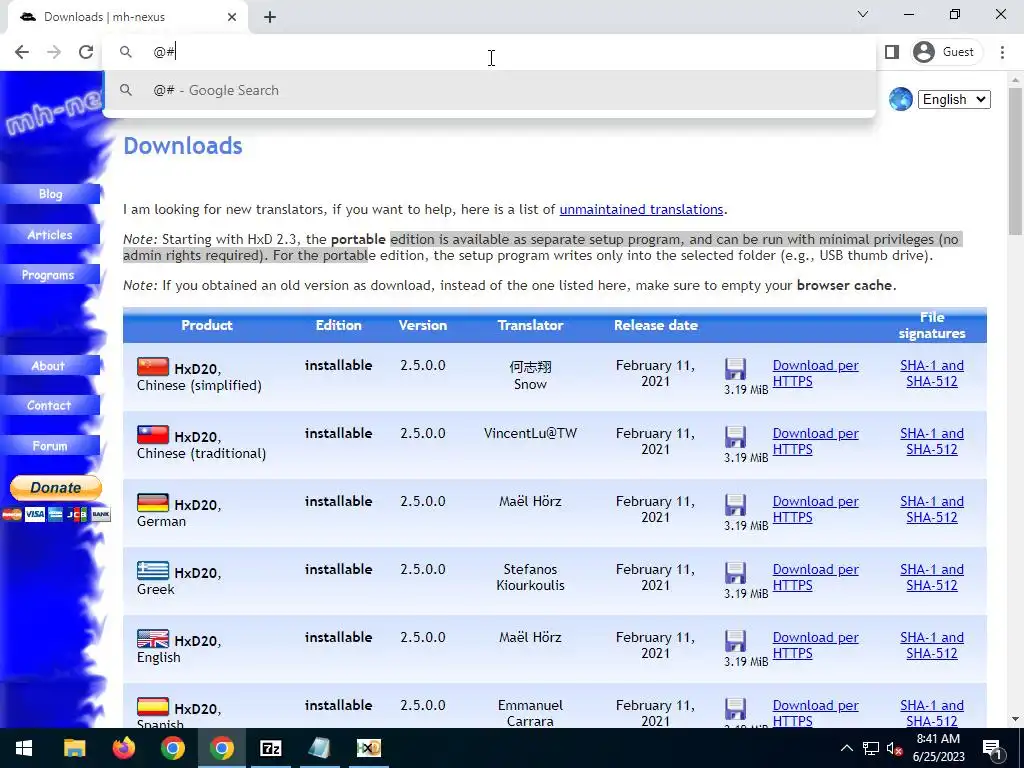Open the Forum sidebar menu item

[x=50, y=446]
